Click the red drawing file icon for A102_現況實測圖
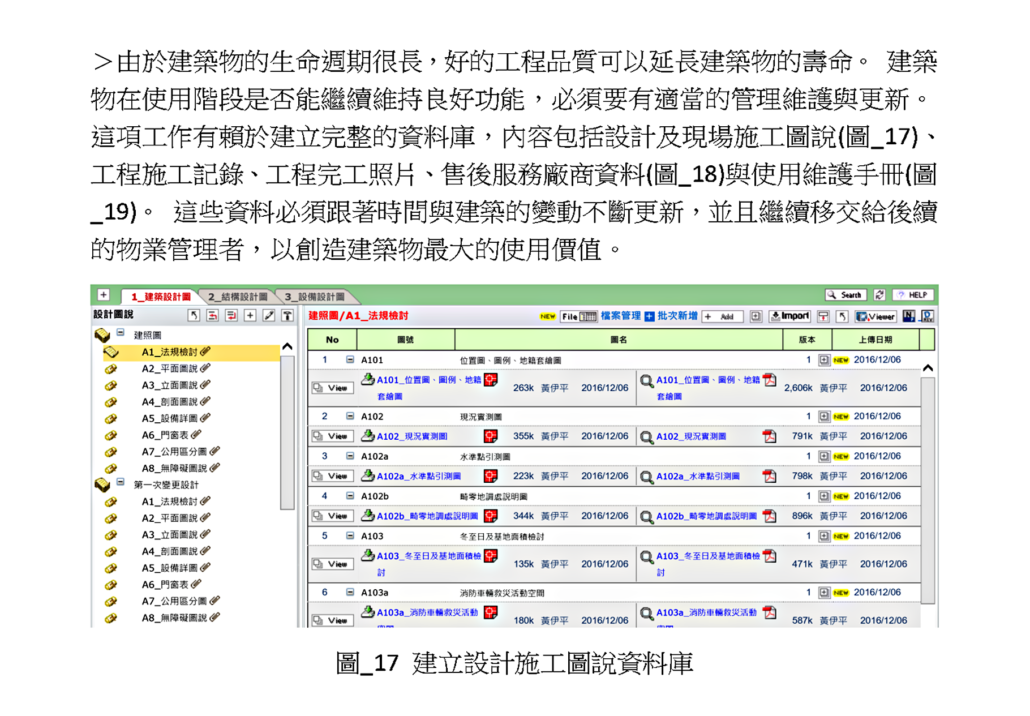Image resolution: width=1030 pixels, height=716 pixels. (490, 436)
